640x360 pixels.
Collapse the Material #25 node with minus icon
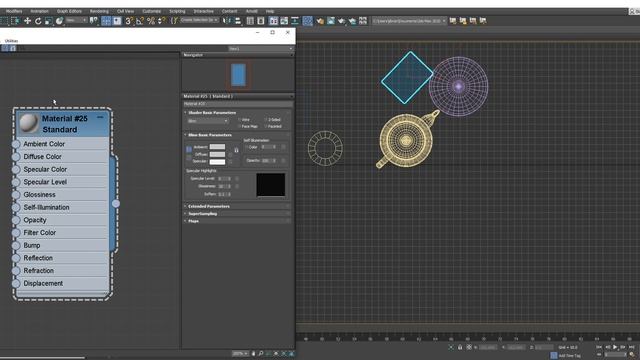point(100,117)
